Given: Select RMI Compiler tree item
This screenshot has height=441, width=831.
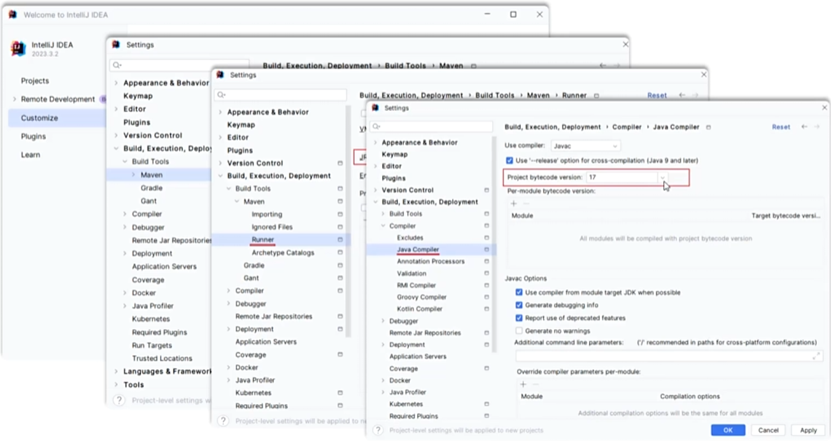Looking at the screenshot, I should [416, 285].
